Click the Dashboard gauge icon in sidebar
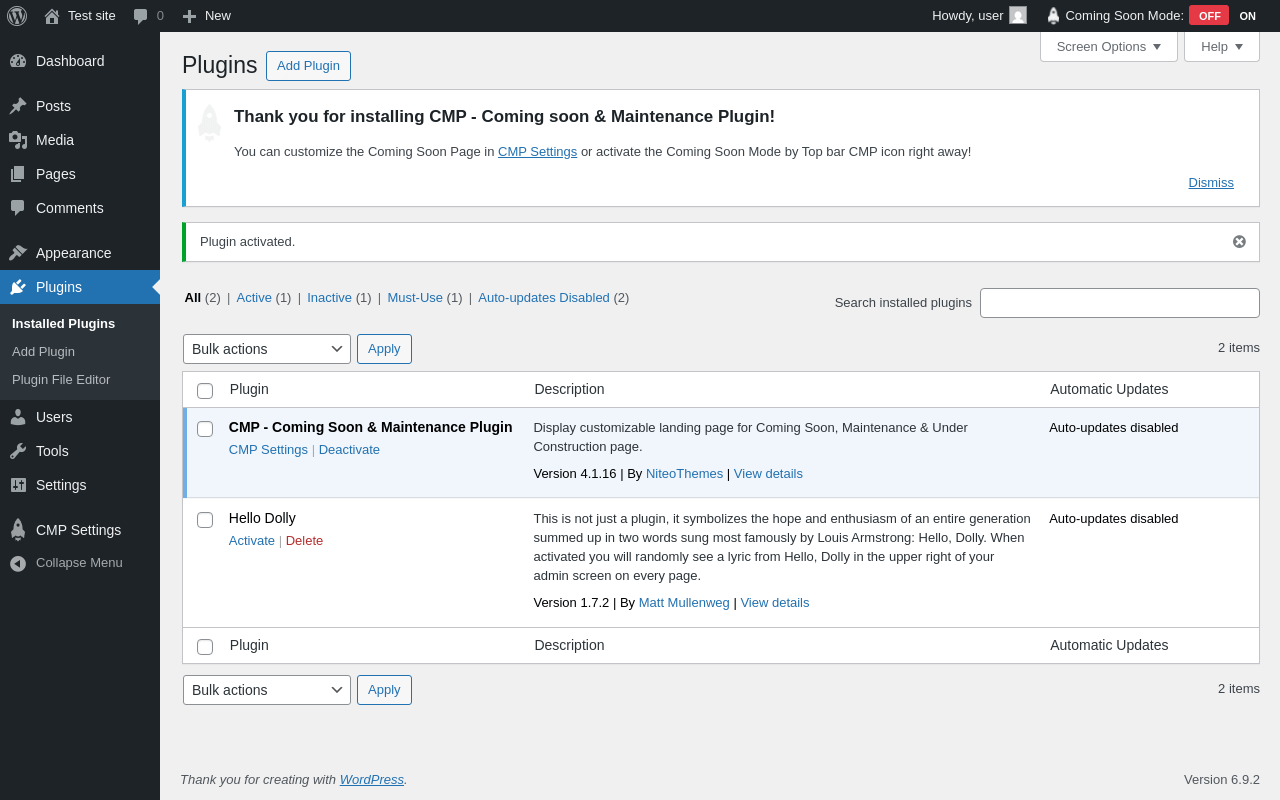 (x=18, y=61)
